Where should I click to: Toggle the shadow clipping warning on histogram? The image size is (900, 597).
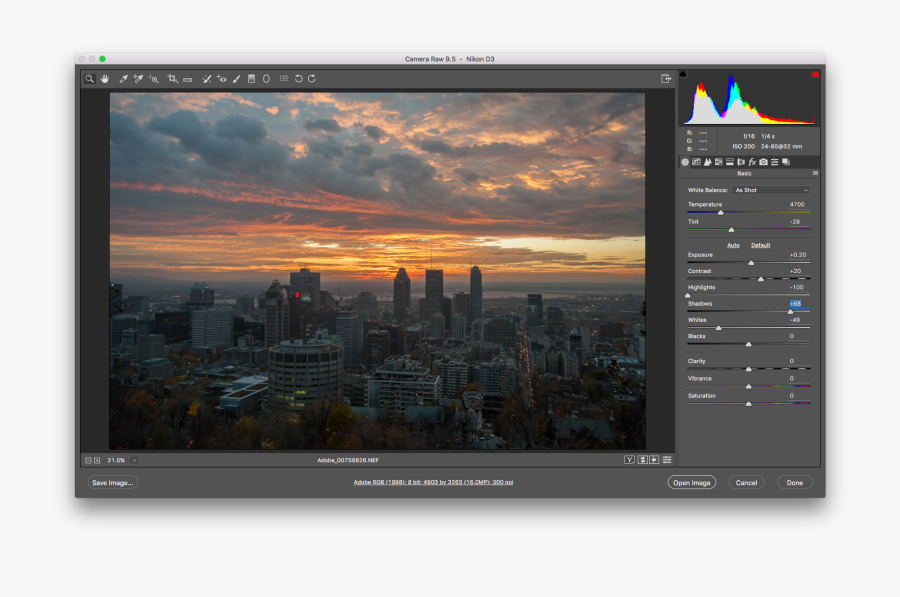(683, 73)
